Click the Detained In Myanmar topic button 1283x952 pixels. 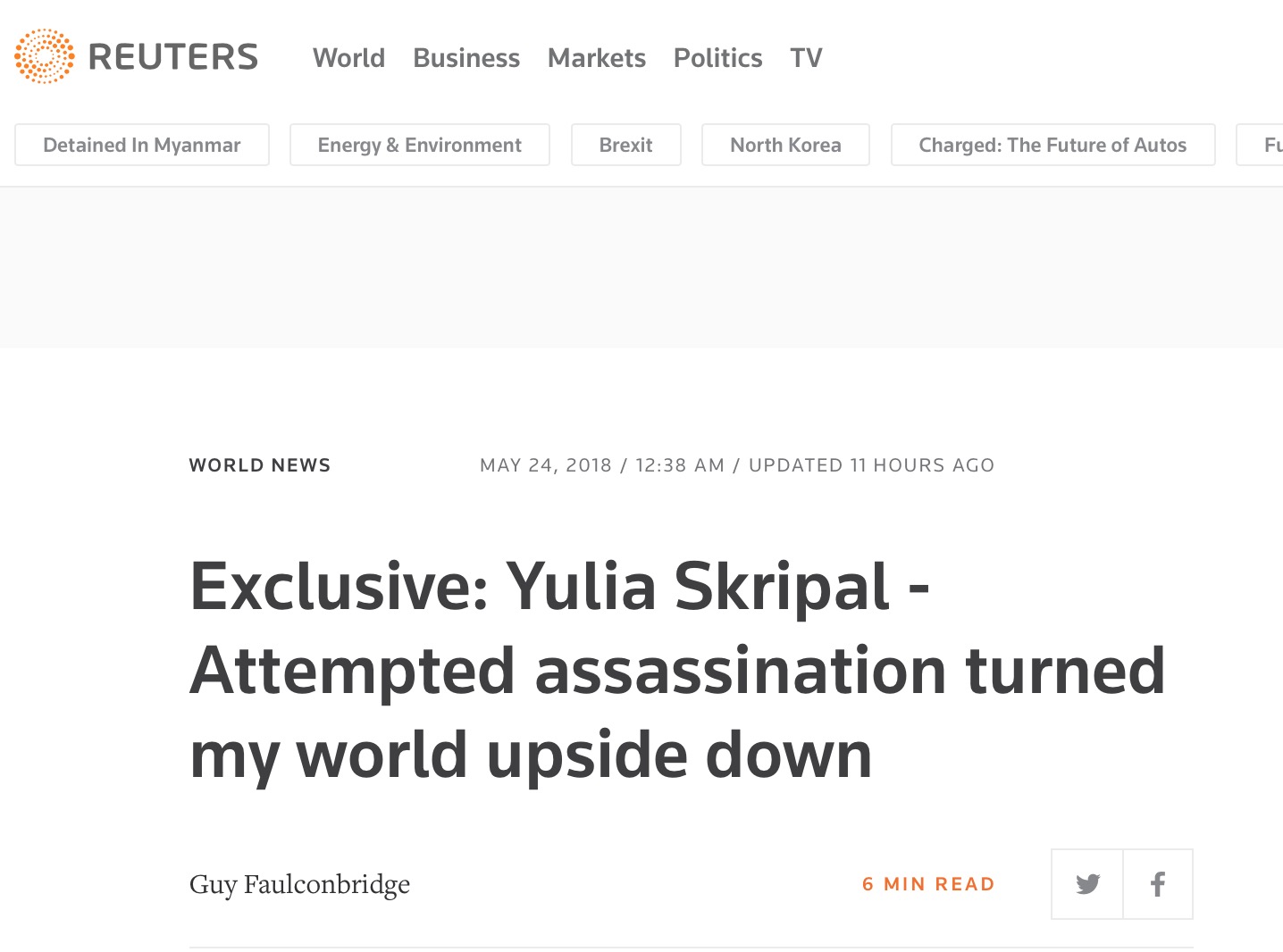[x=142, y=145]
